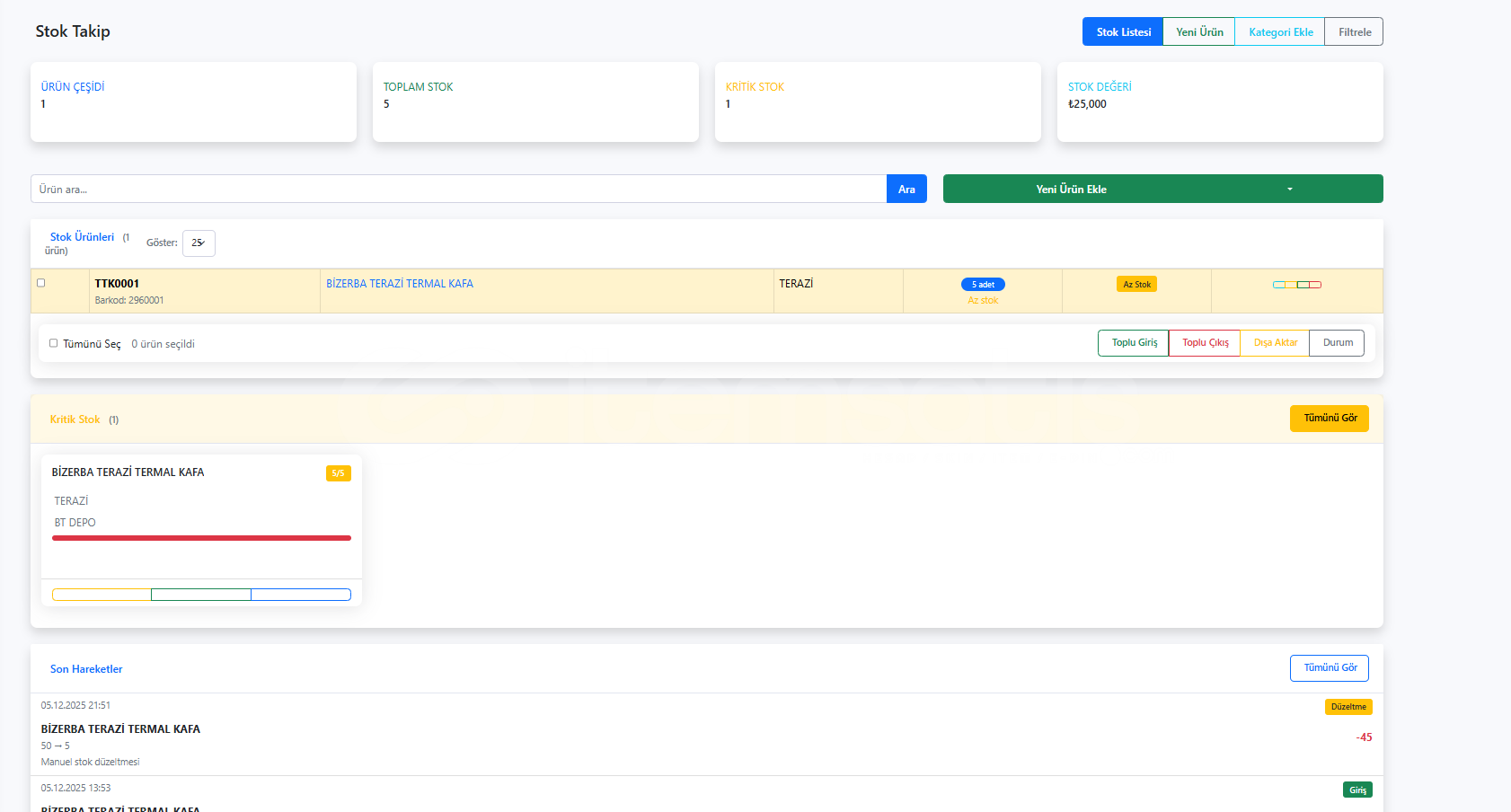Switch to the Stok Listesi tab
The image size is (1511, 812).
pyautogui.click(x=1123, y=32)
